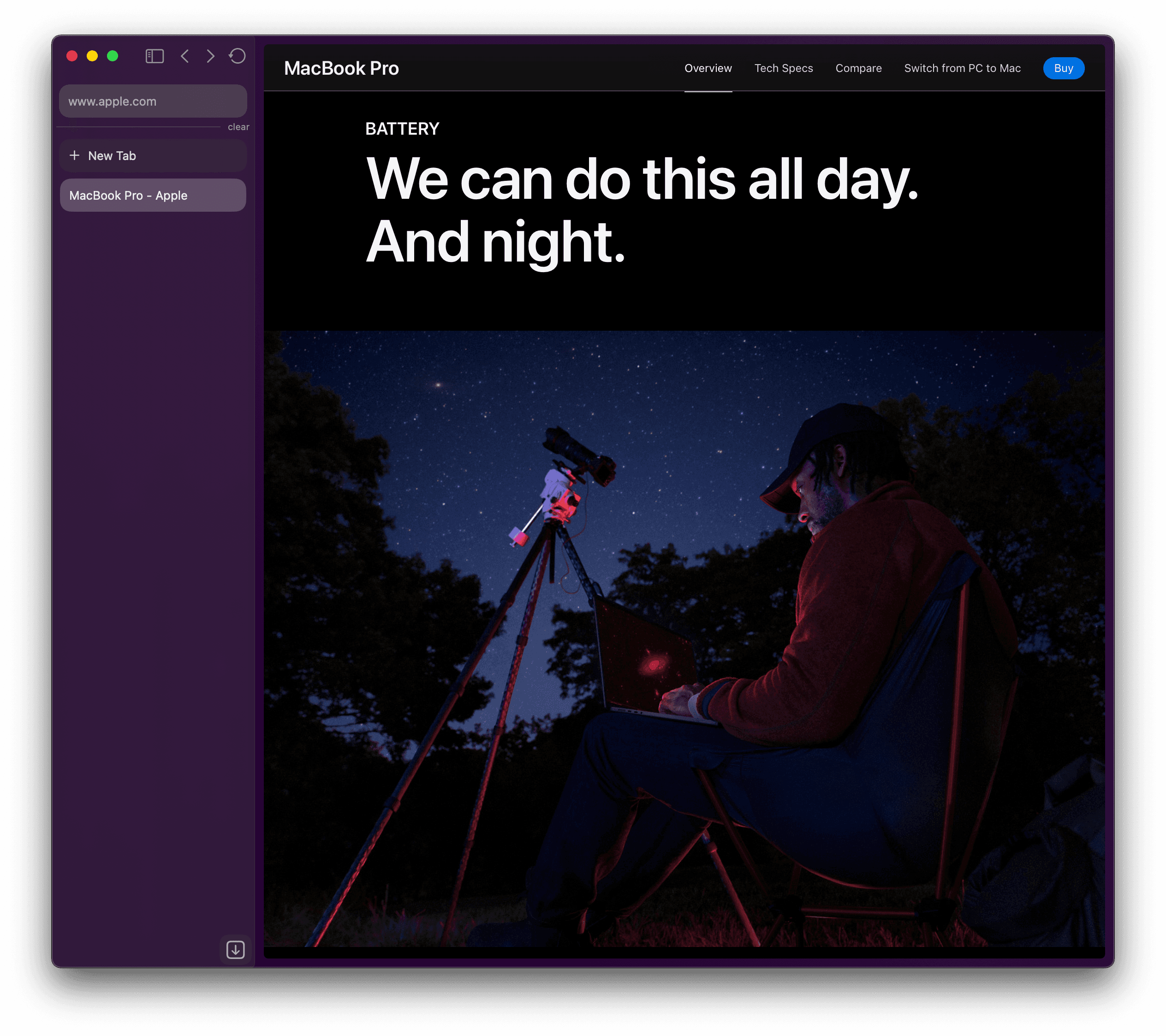The image size is (1166, 1036).
Task: Open Switch from PC to Mac
Action: [x=962, y=68]
